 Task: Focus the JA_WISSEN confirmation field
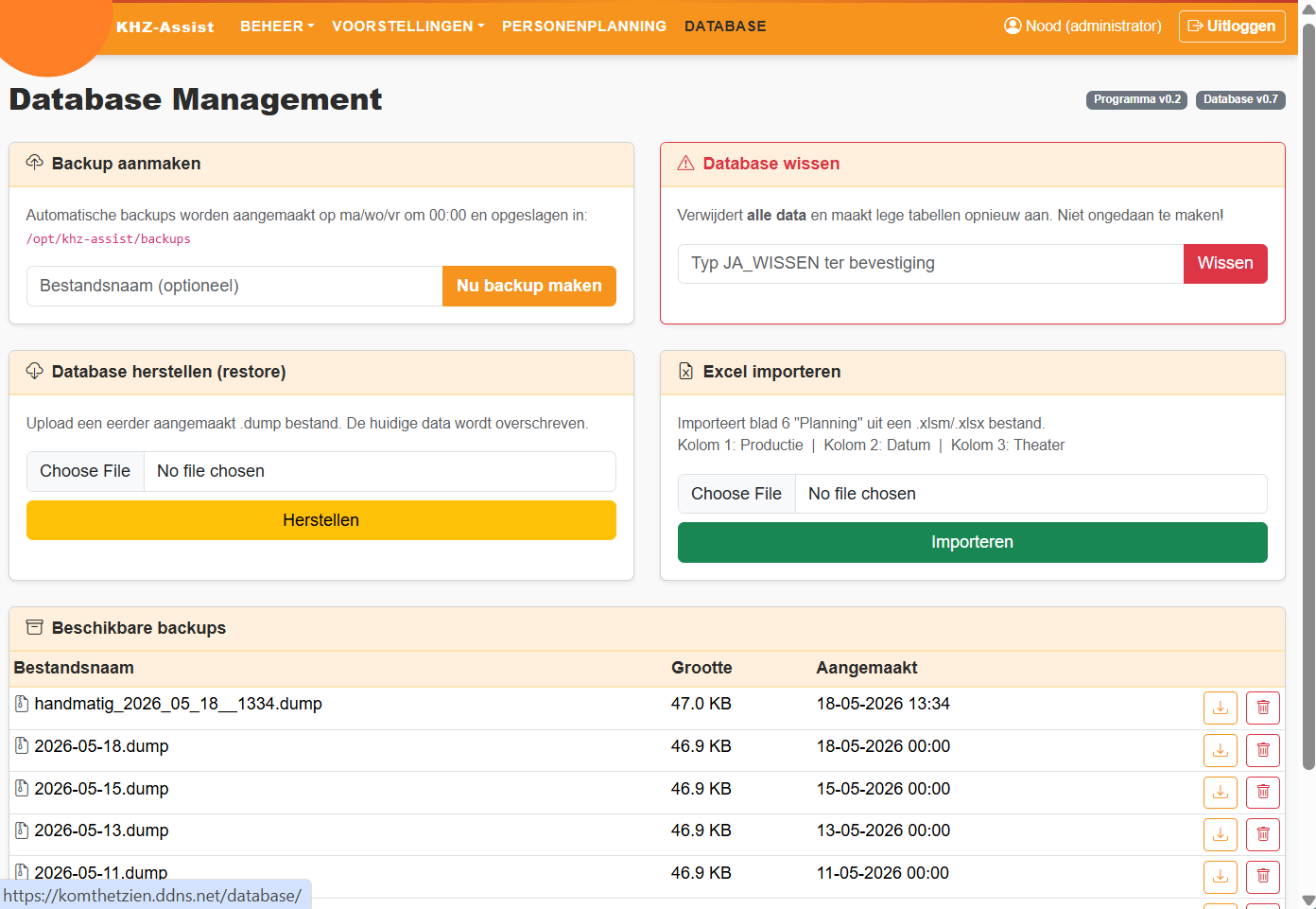[x=930, y=263]
